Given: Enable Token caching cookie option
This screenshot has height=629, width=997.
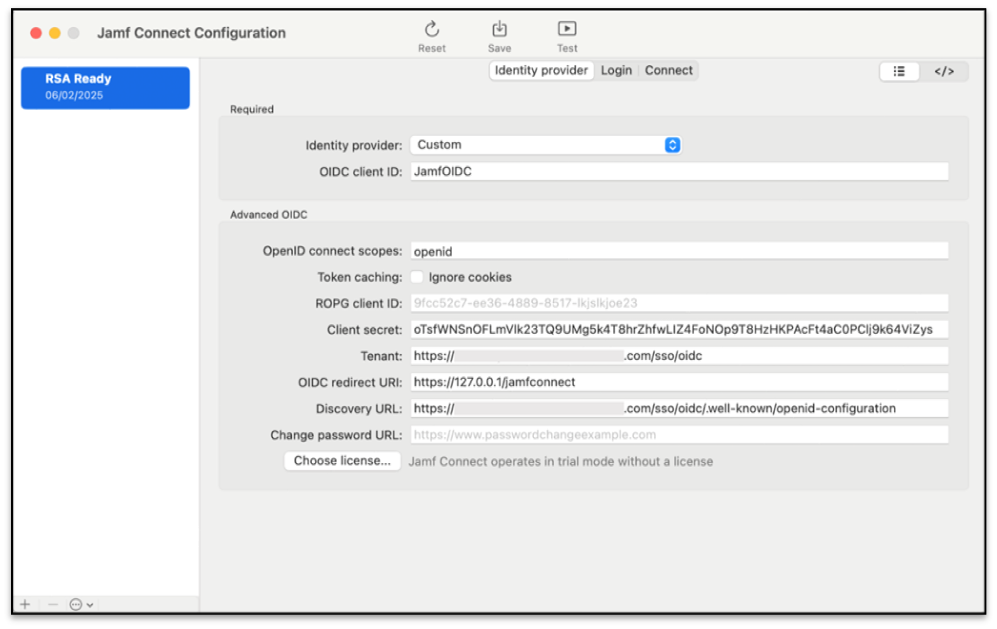Looking at the screenshot, I should point(416,277).
